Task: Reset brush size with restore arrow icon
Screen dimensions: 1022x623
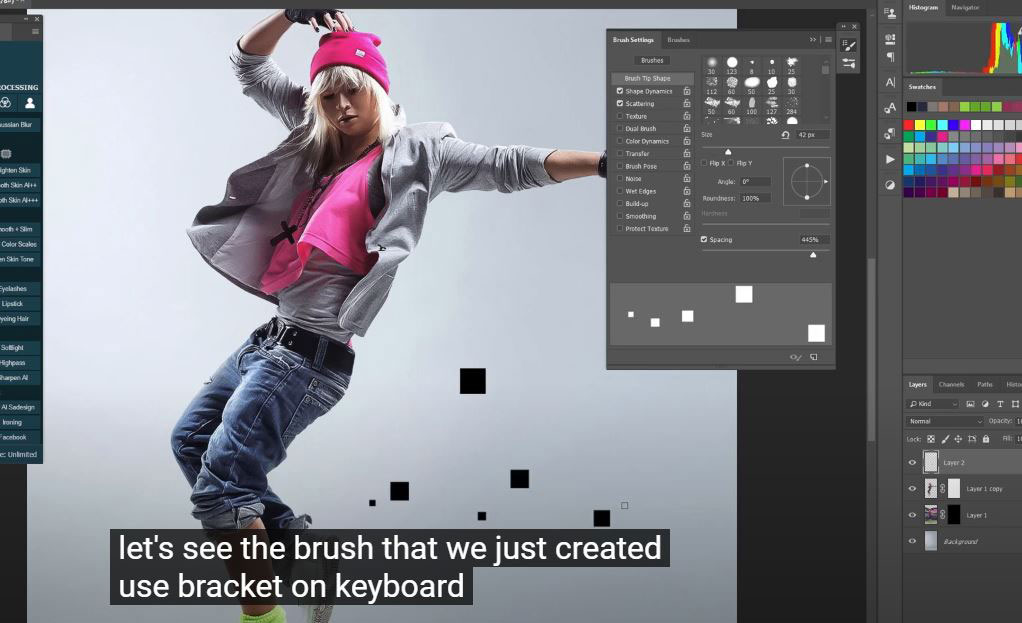Action: pos(785,134)
